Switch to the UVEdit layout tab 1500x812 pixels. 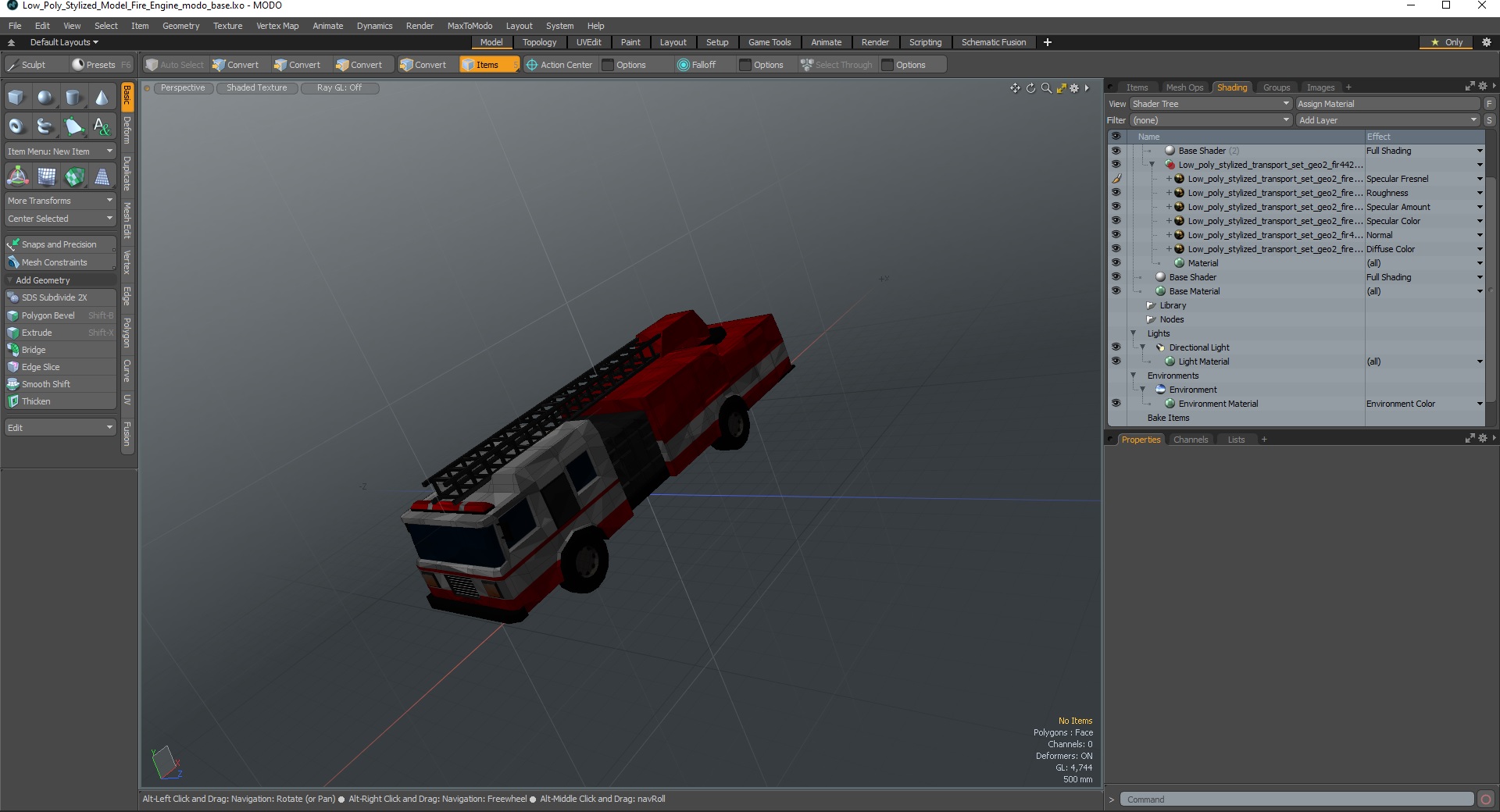tap(588, 42)
